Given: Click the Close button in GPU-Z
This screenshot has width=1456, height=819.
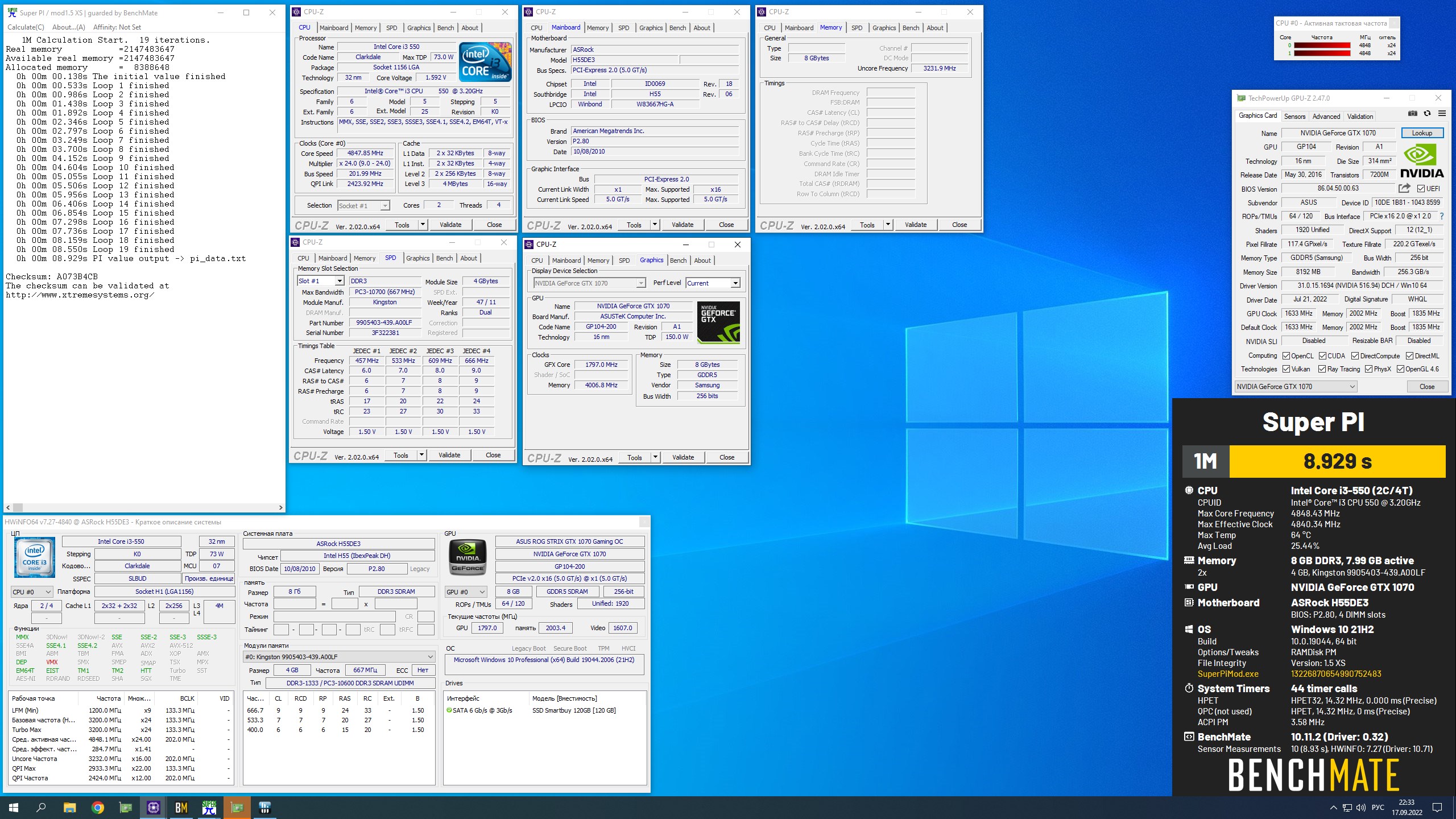Looking at the screenshot, I should 1427,387.
